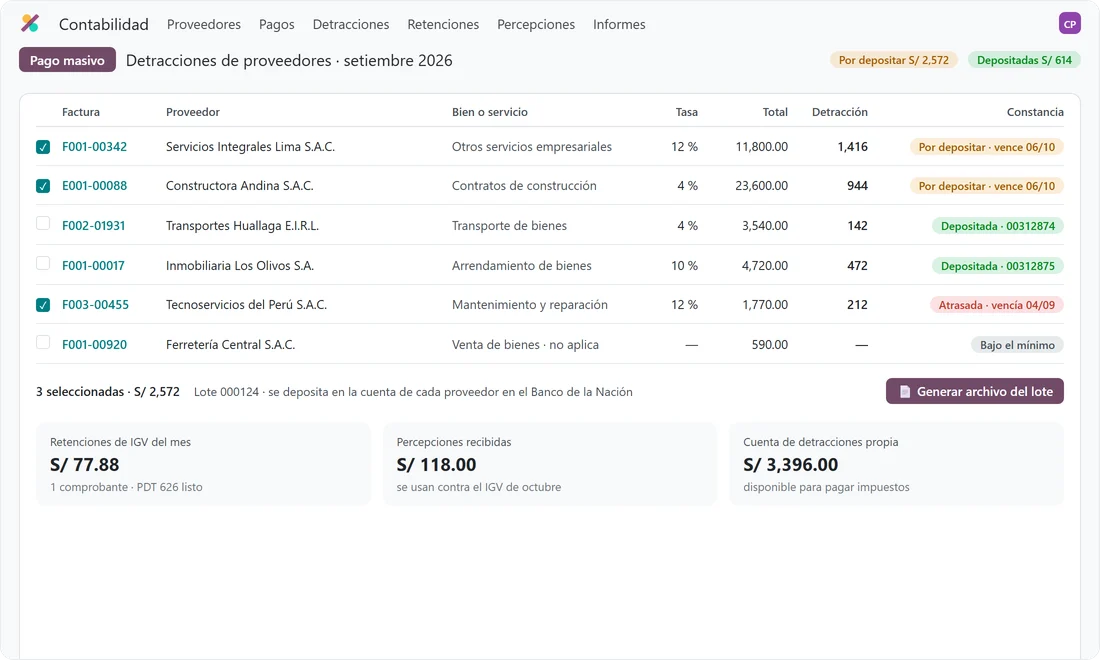
Task: Open the Retenciones menu
Action: point(443,24)
